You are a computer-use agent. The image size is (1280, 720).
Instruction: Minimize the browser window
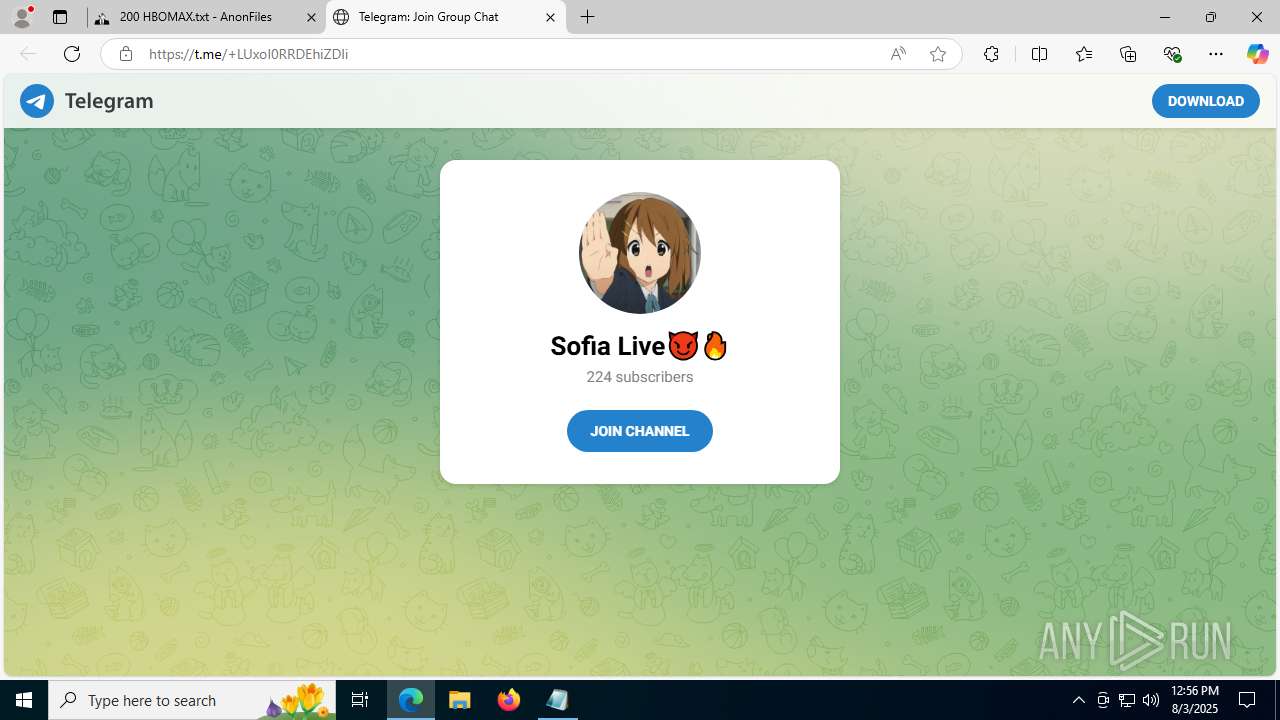pos(1165,17)
